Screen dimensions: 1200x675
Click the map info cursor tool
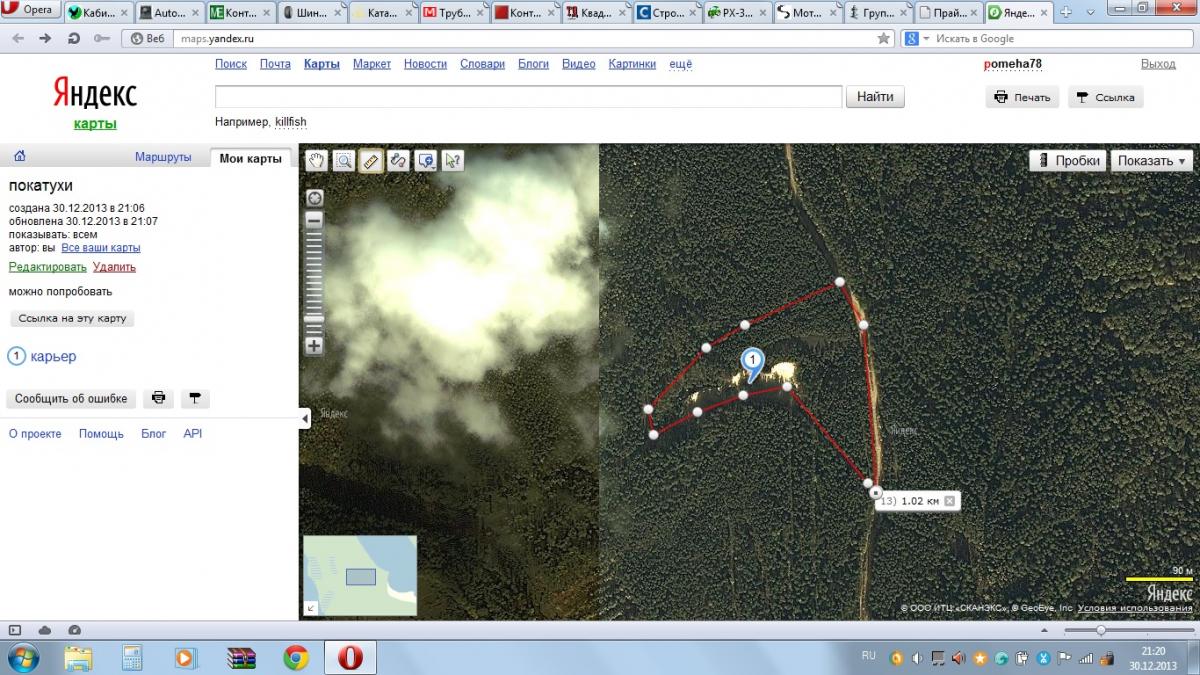coord(453,161)
